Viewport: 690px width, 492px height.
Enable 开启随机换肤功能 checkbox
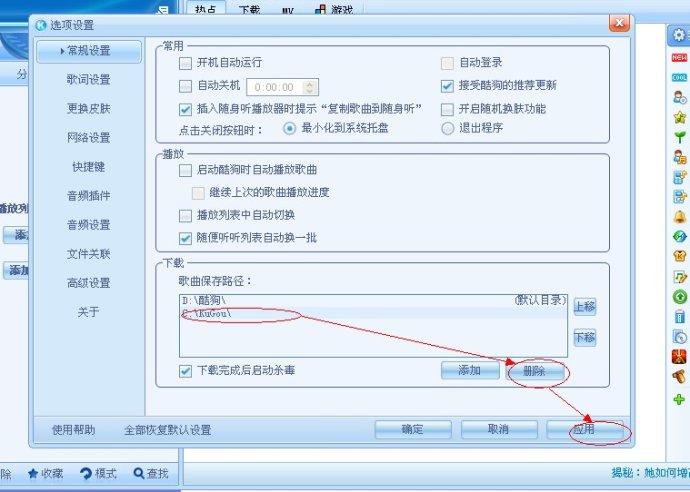[447, 109]
